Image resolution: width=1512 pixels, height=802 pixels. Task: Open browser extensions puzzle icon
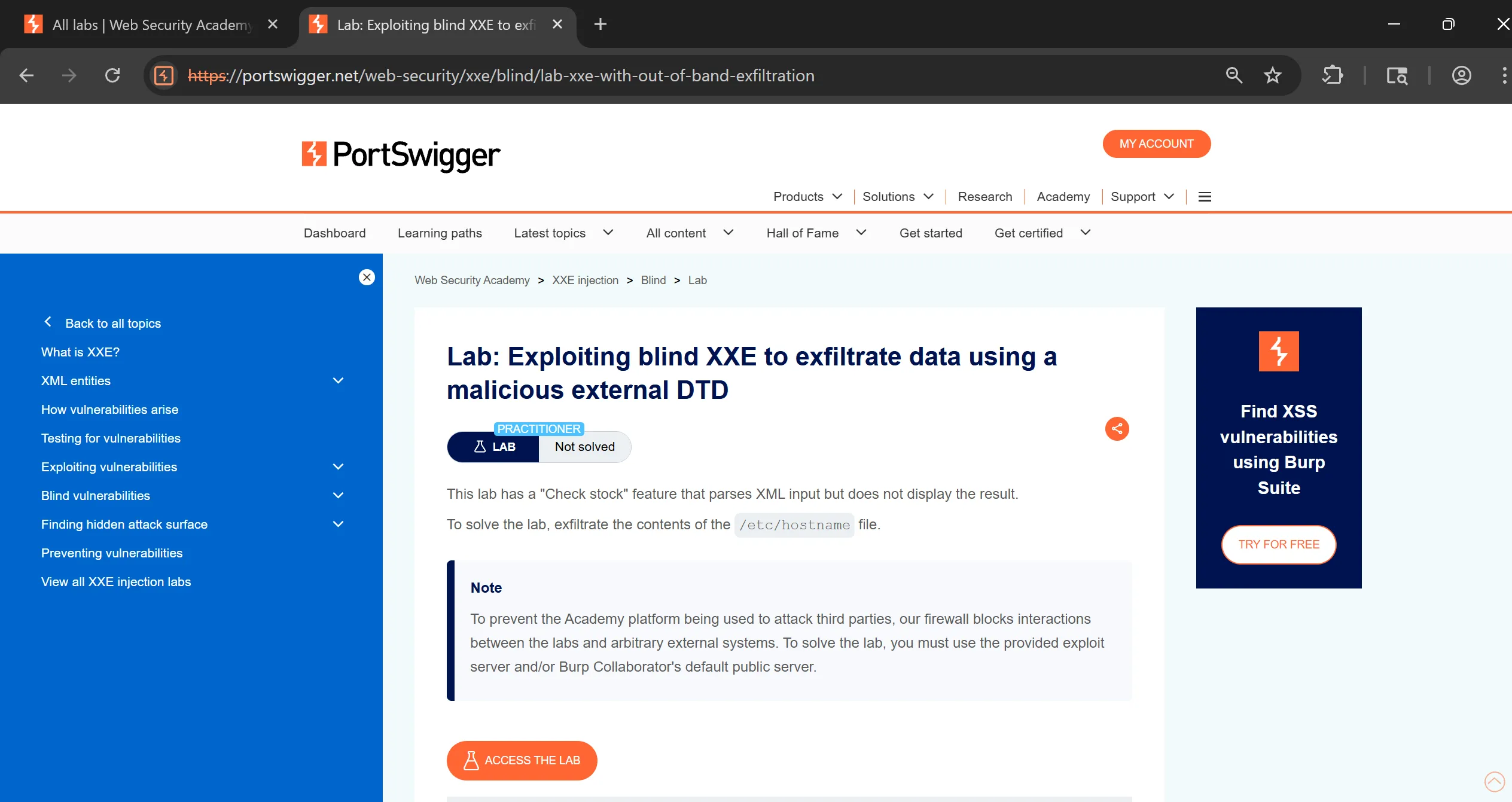[x=1332, y=75]
